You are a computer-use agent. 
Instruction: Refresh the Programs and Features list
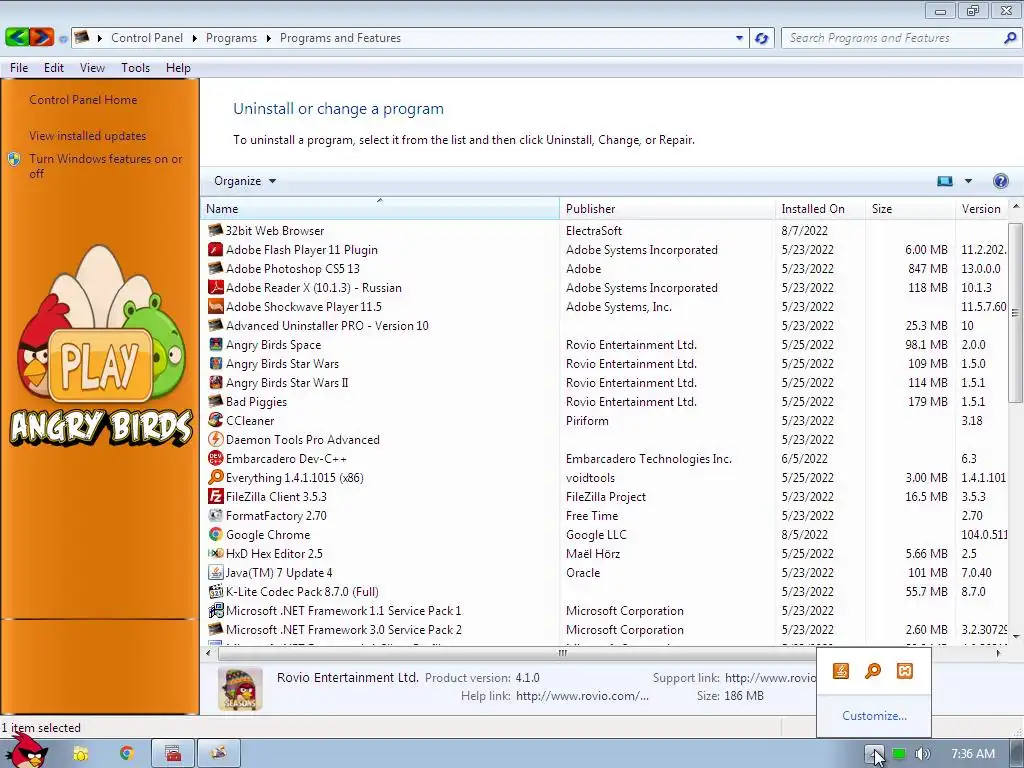coord(761,38)
